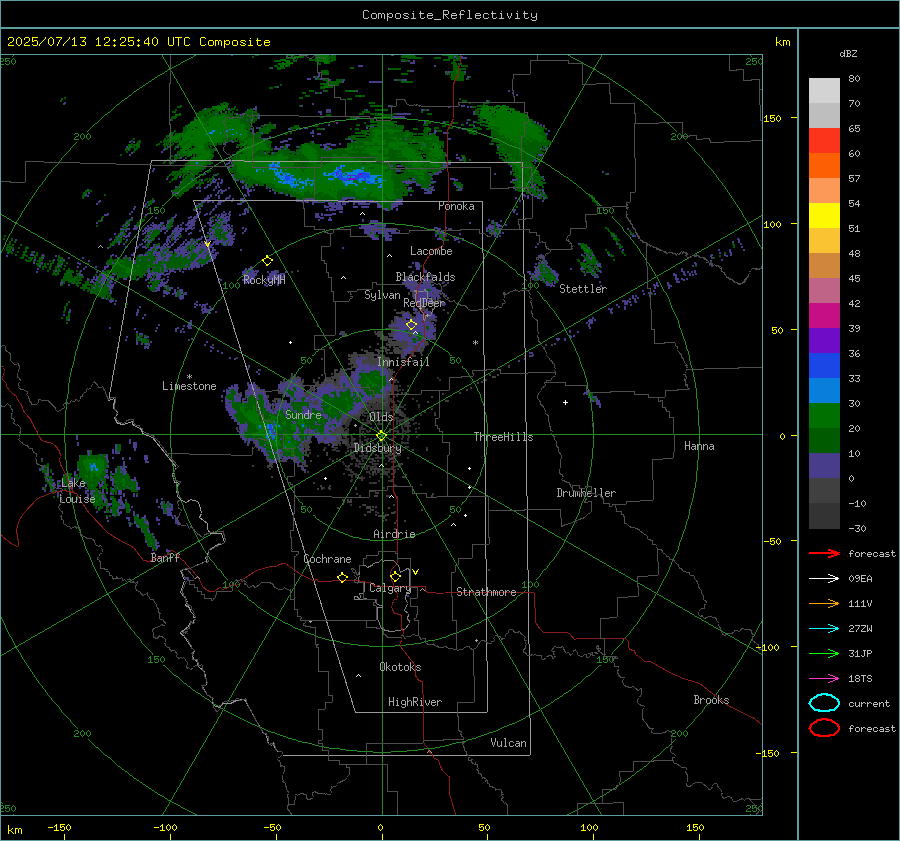
Task: Click the RockyMH map label
Action: 264,280
